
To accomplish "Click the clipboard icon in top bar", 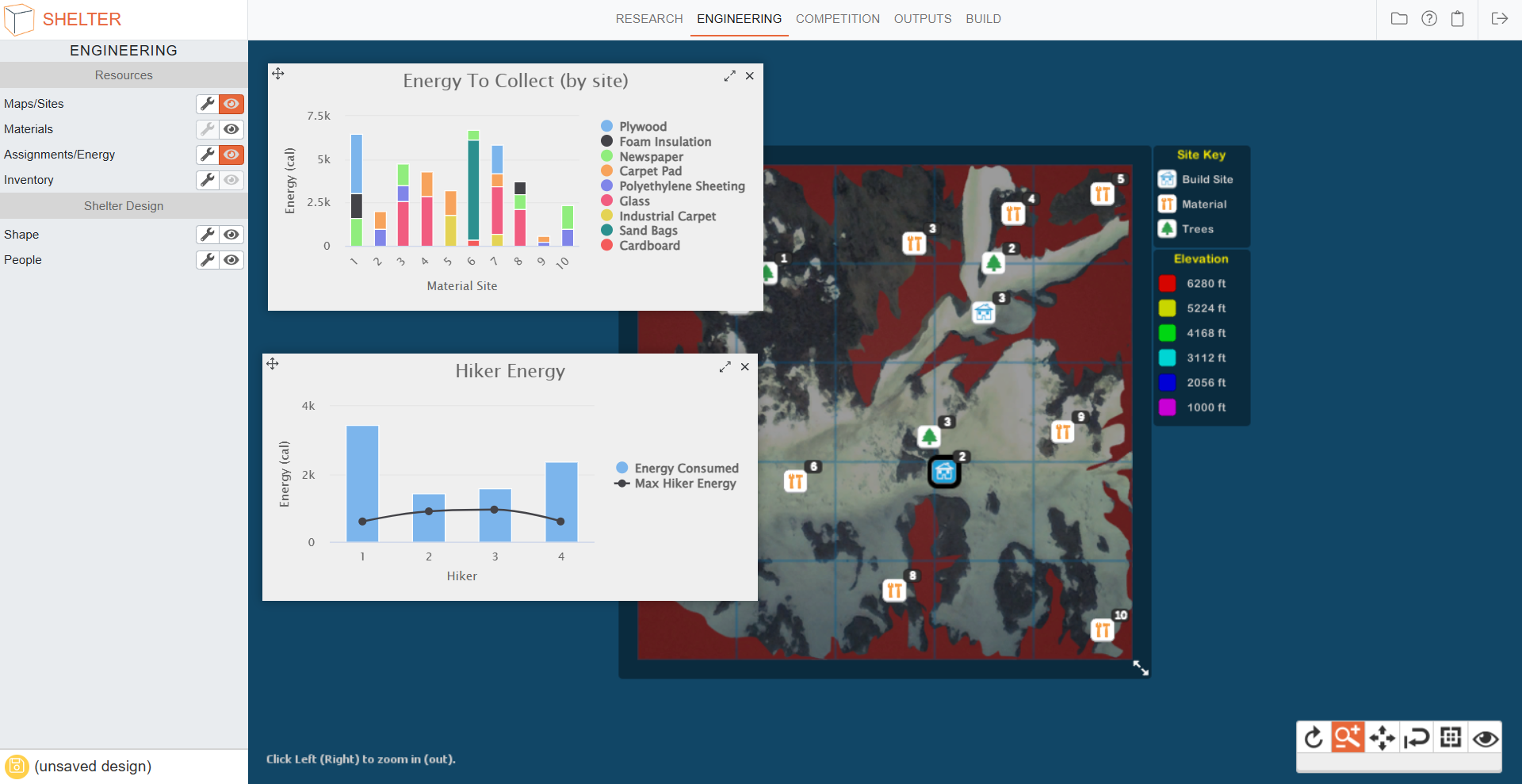I will pyautogui.click(x=1457, y=19).
